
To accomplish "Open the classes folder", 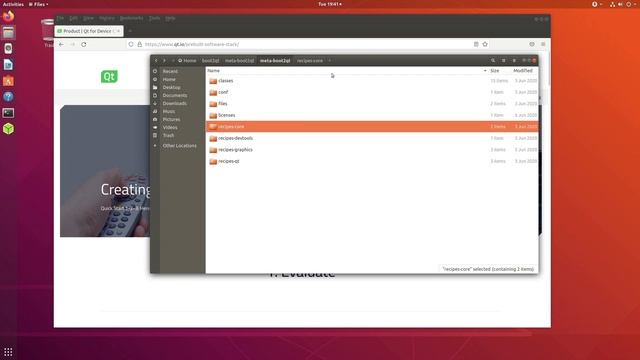I will coord(372,81).
